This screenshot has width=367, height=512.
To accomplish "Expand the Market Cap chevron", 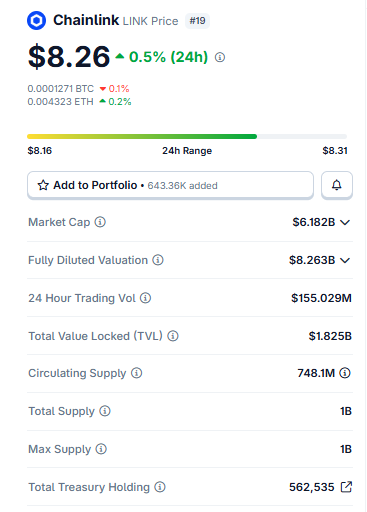I will [345, 222].
